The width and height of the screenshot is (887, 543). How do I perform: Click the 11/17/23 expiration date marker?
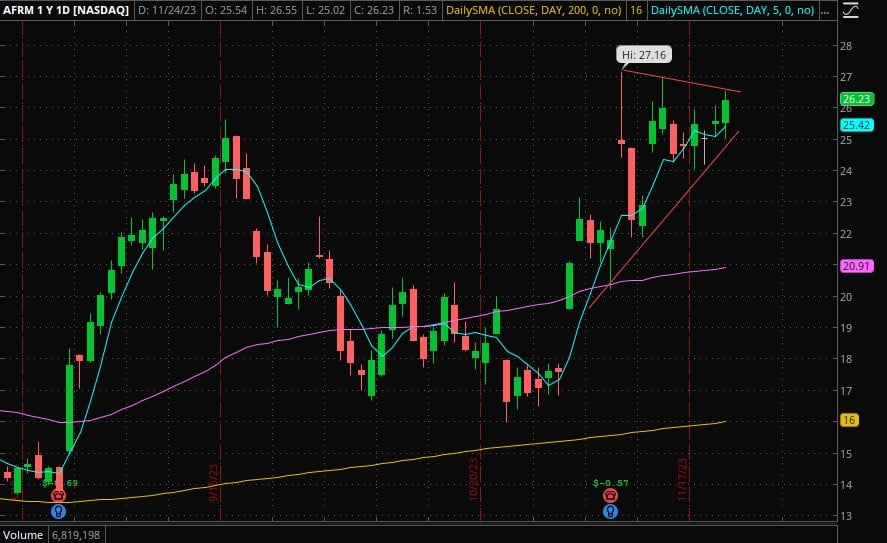682,480
